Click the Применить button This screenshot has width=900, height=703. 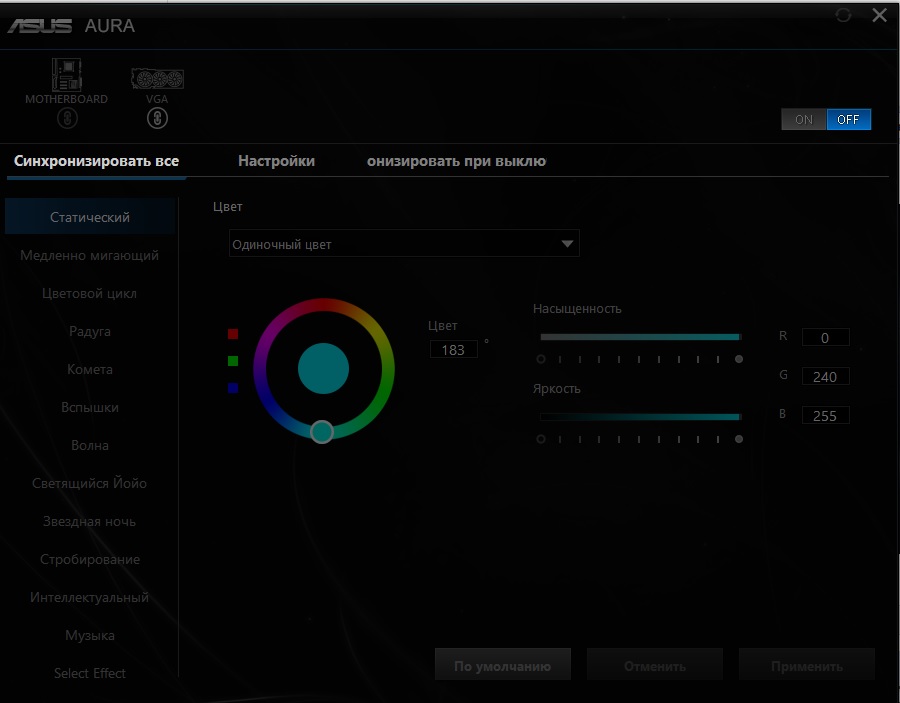(x=806, y=665)
